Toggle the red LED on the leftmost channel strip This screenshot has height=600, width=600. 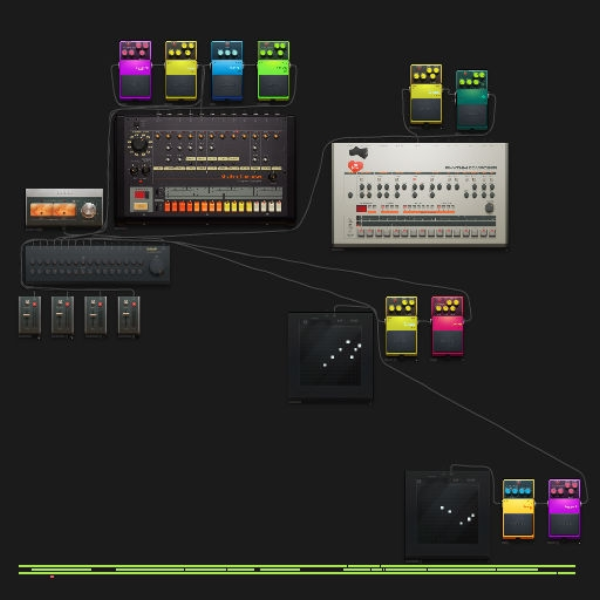tap(34, 304)
